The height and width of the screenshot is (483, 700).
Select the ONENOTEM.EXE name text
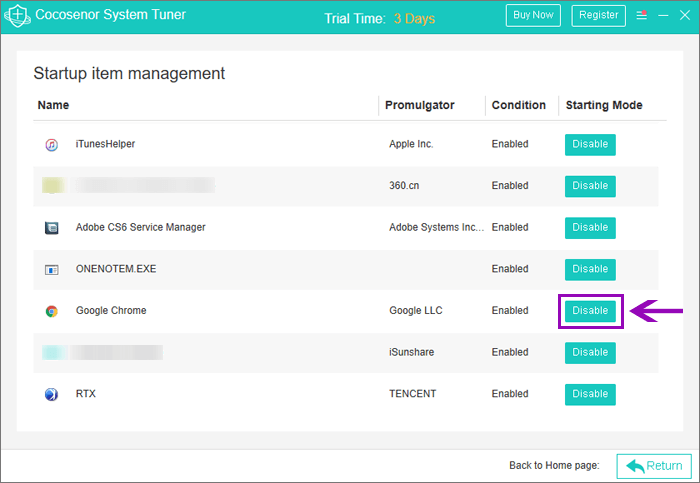click(x=116, y=269)
